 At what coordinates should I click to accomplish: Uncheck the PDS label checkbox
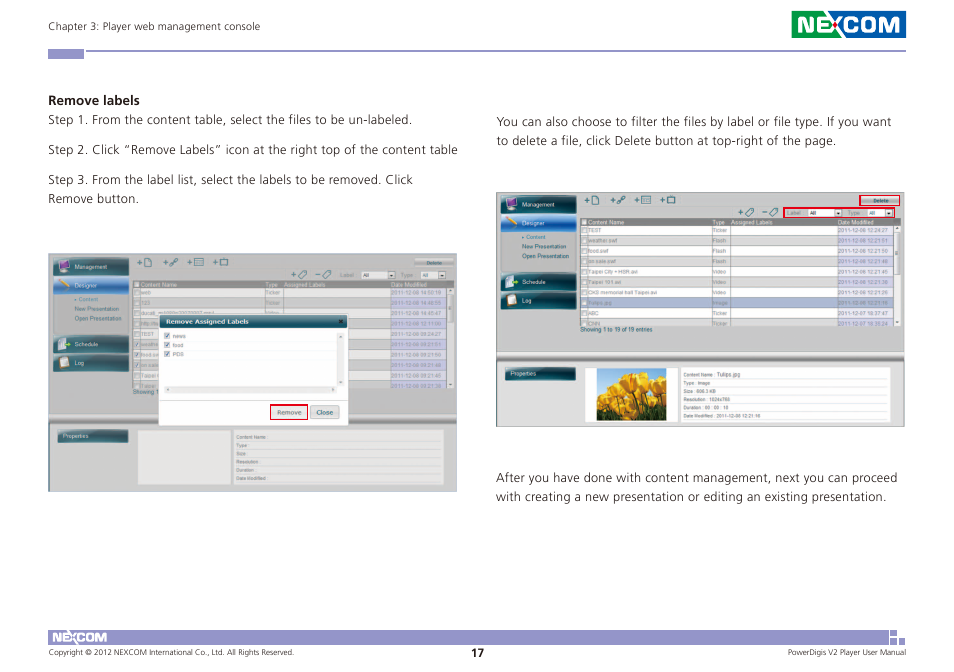[x=167, y=354]
